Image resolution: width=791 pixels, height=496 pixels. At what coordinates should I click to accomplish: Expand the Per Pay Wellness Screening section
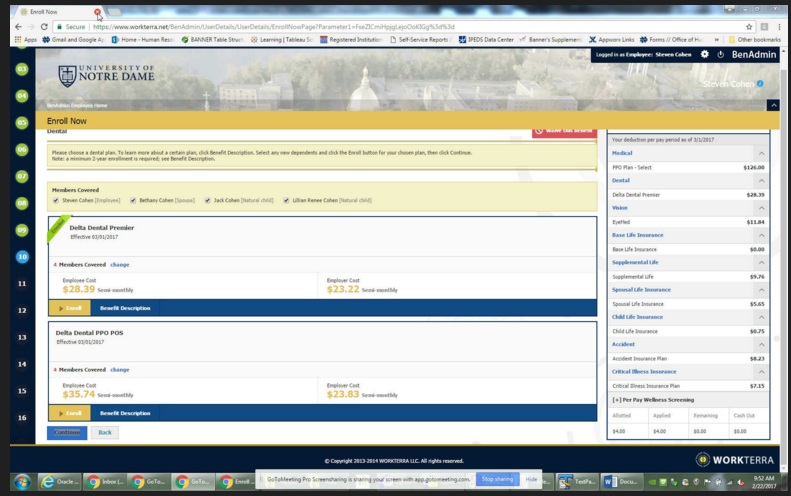click(x=617, y=399)
